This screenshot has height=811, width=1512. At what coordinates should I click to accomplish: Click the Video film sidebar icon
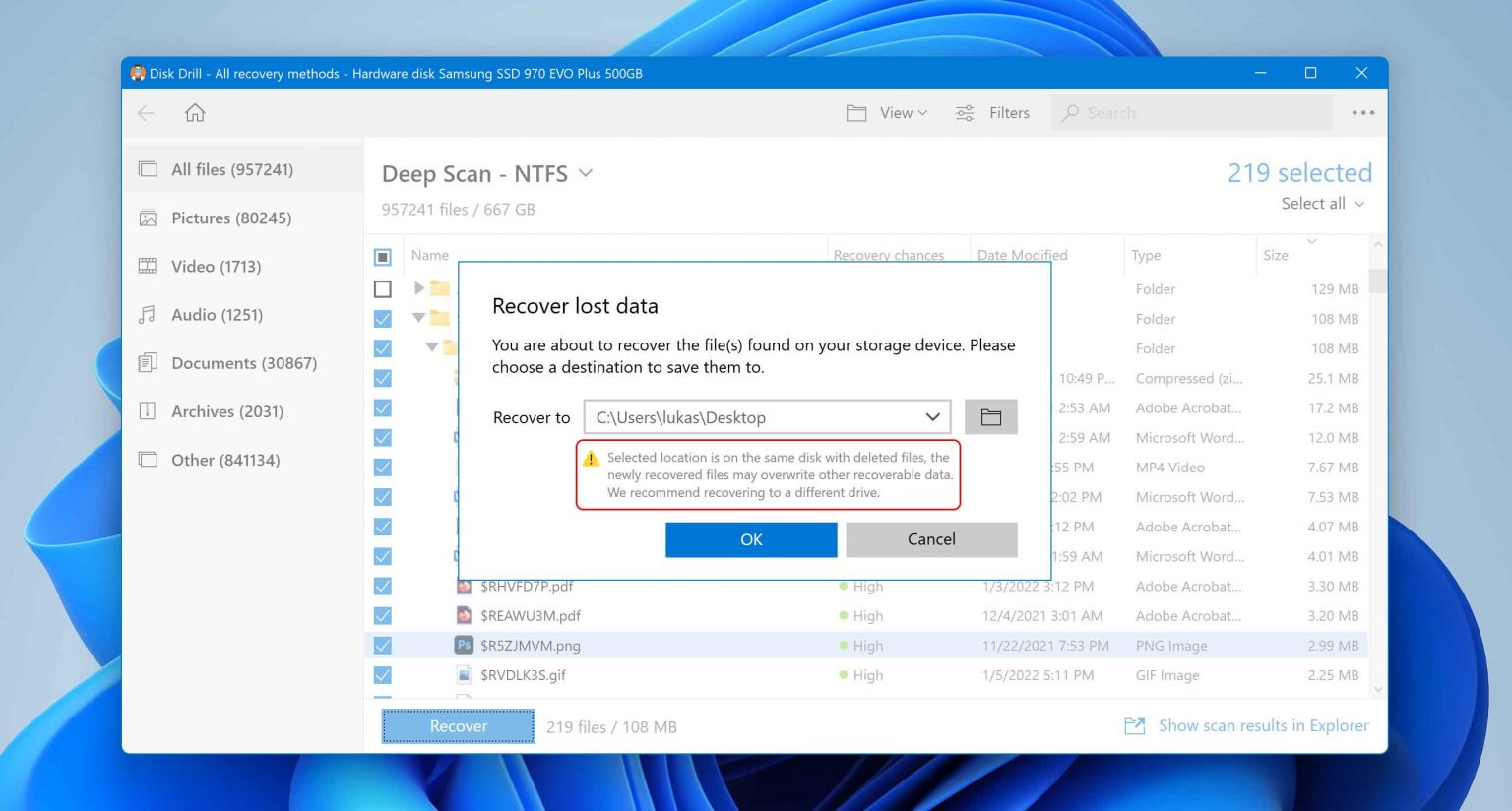[148, 266]
